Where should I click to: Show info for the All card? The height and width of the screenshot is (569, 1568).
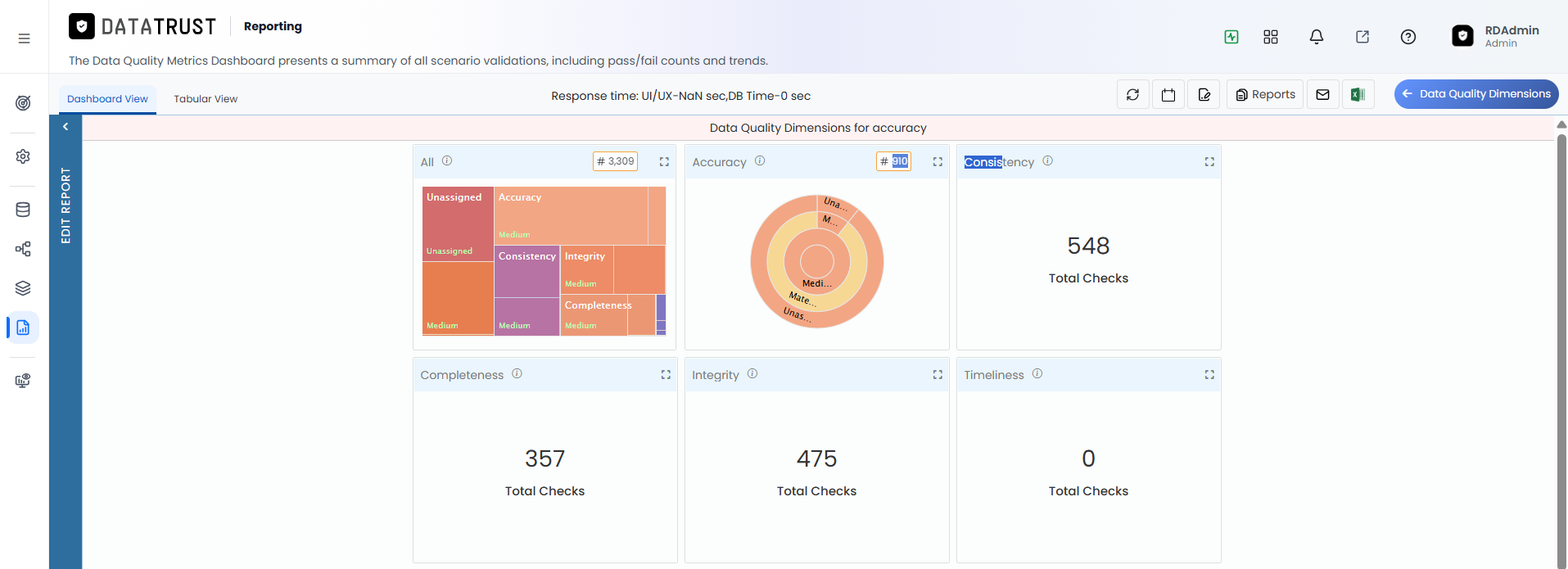(447, 160)
